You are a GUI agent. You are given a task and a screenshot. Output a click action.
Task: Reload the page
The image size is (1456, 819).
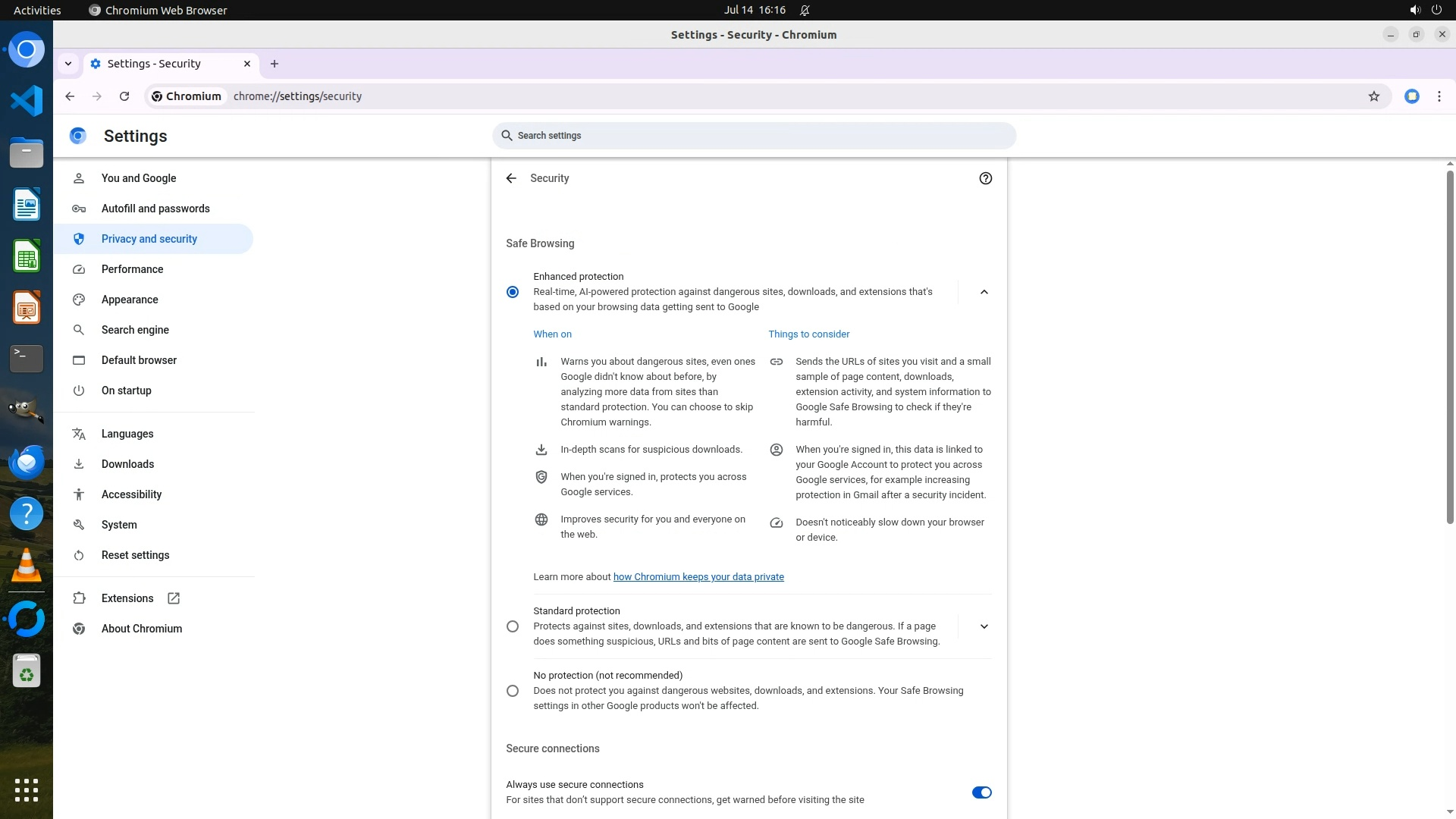point(124,96)
